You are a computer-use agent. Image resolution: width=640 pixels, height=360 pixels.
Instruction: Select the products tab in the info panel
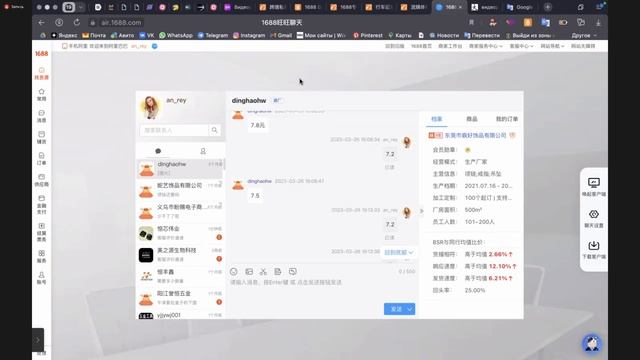(x=472, y=119)
